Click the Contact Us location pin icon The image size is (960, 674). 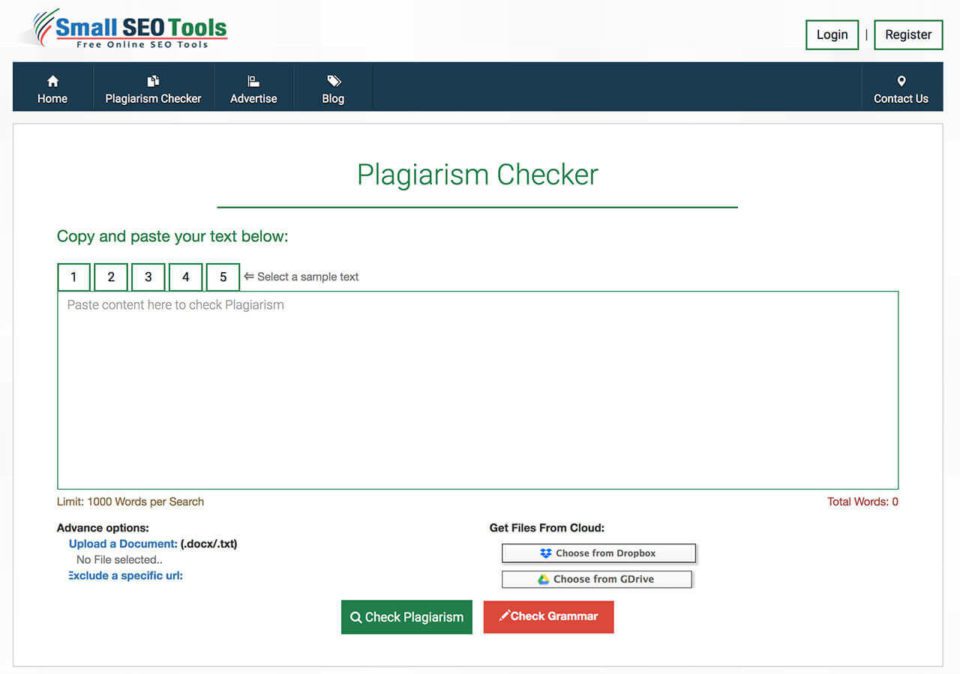901,81
